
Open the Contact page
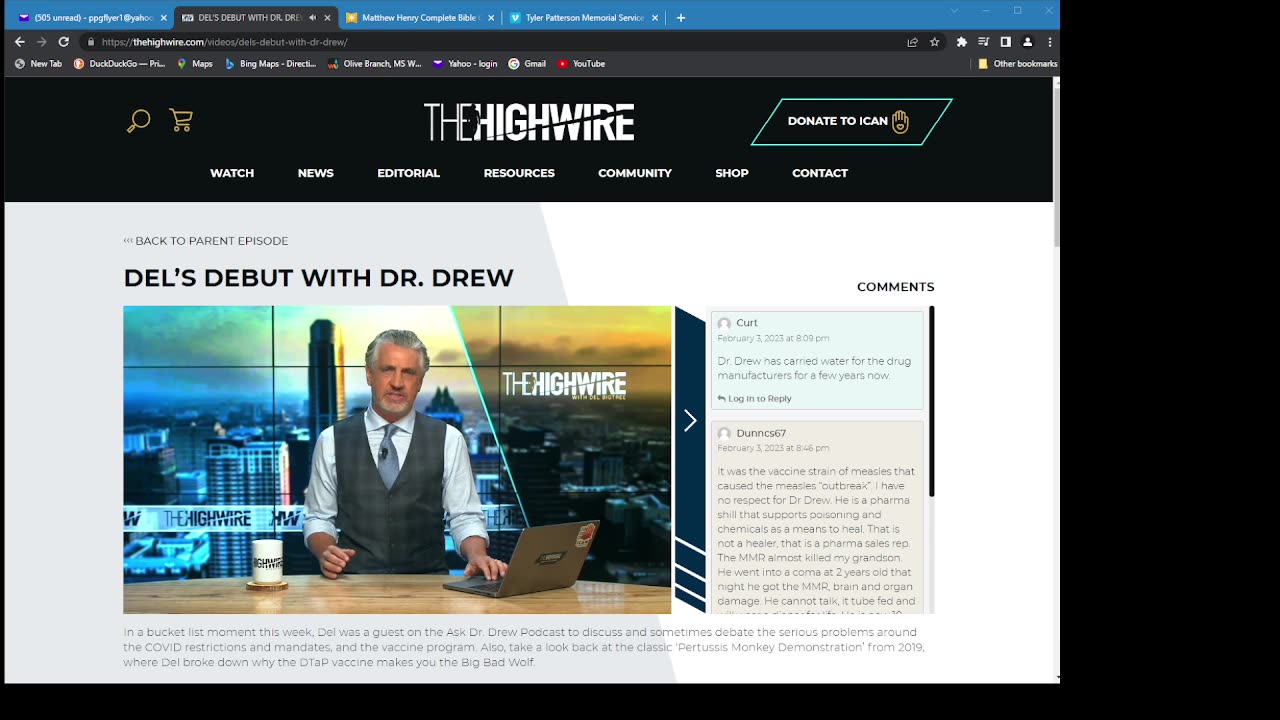point(820,173)
